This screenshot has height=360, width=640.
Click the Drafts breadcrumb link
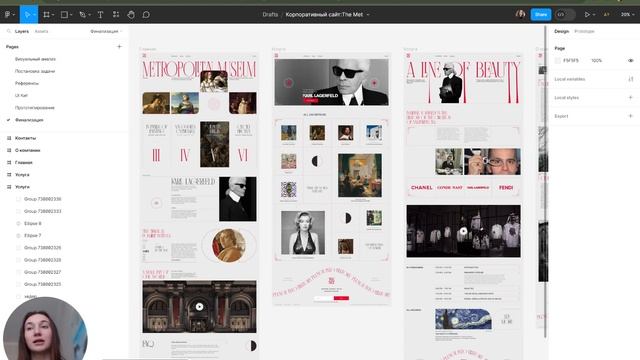[270, 14]
